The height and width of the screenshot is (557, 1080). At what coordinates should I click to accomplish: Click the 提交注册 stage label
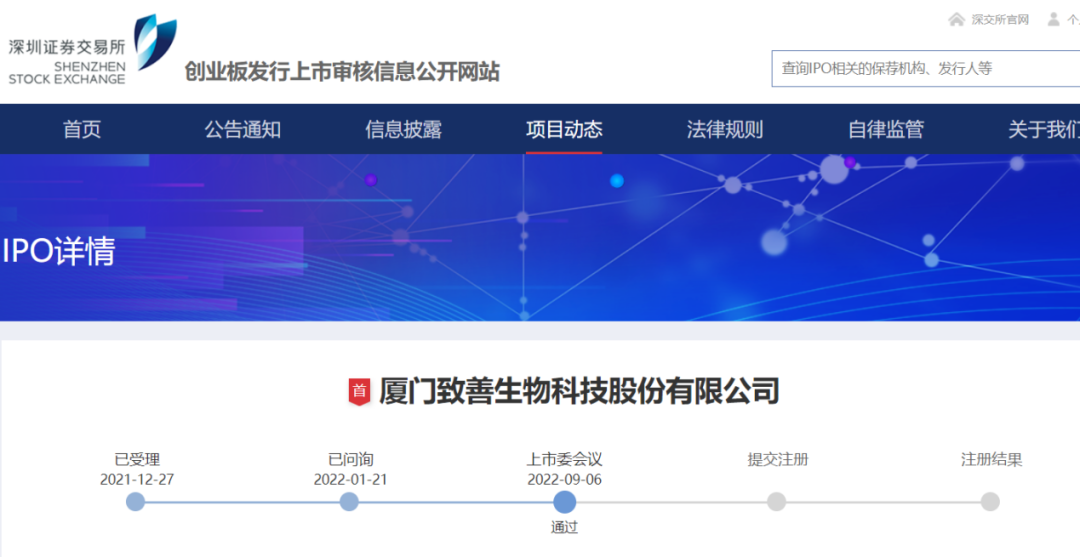(x=778, y=459)
